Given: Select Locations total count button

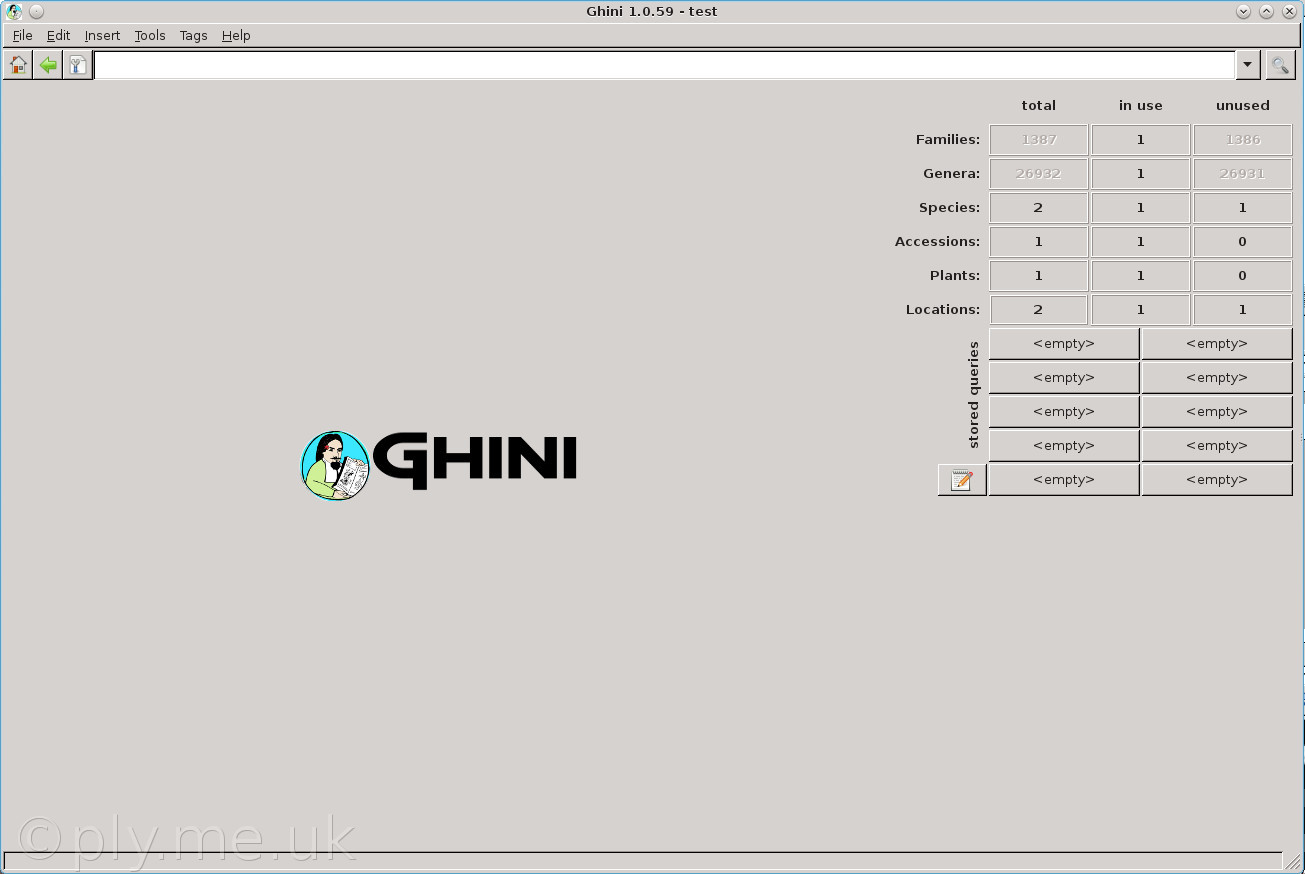Looking at the screenshot, I should (1038, 310).
